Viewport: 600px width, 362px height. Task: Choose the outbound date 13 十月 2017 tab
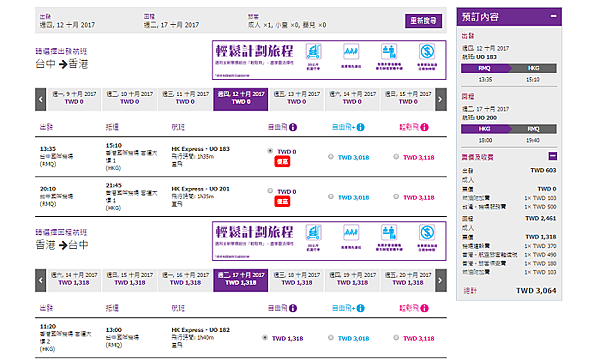(x=297, y=99)
